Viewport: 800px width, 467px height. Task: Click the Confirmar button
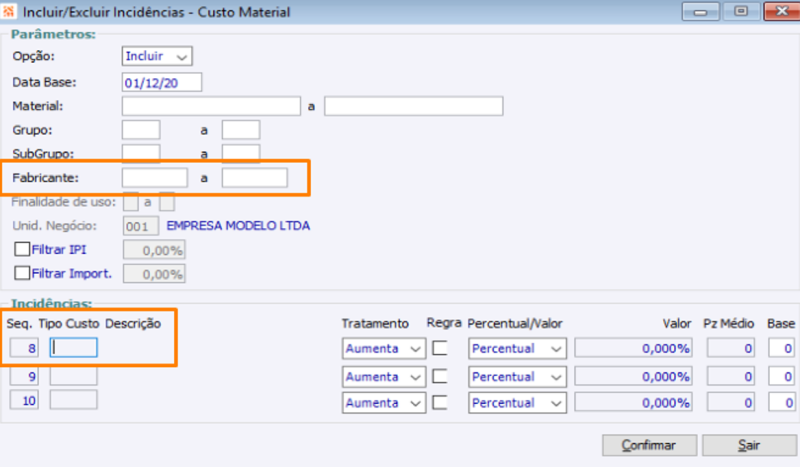[649, 445]
